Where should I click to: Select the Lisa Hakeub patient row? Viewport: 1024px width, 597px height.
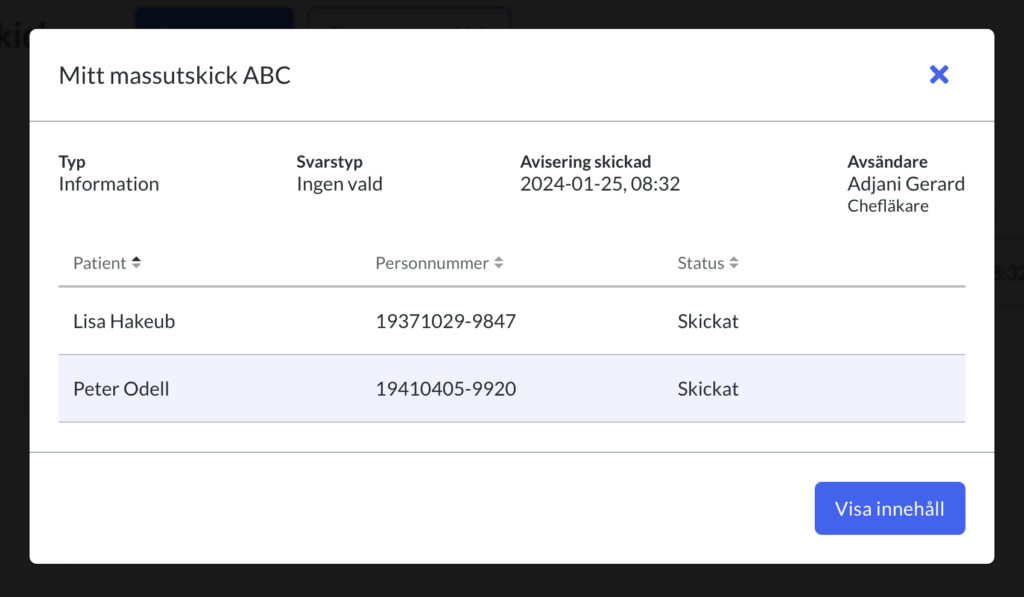point(512,321)
